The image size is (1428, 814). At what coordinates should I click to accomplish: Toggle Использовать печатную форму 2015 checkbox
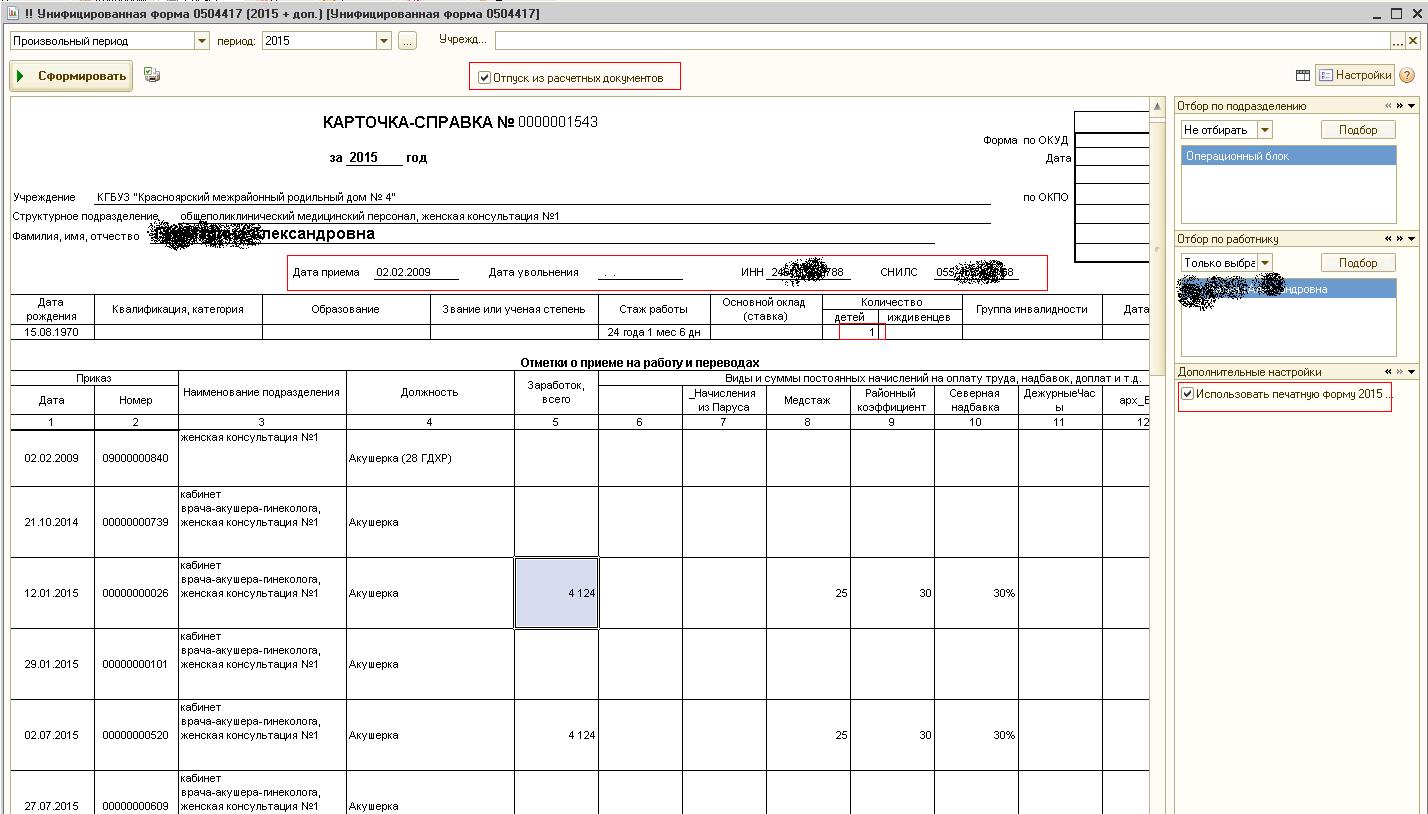tap(1188, 394)
